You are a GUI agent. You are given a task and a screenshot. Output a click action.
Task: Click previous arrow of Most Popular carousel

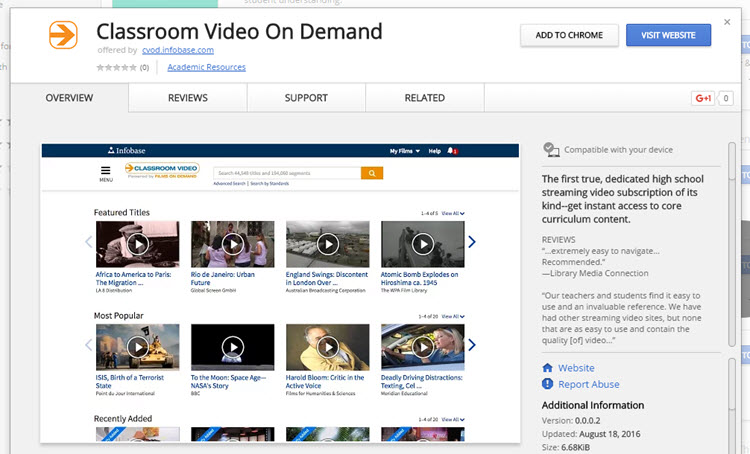[x=88, y=345]
